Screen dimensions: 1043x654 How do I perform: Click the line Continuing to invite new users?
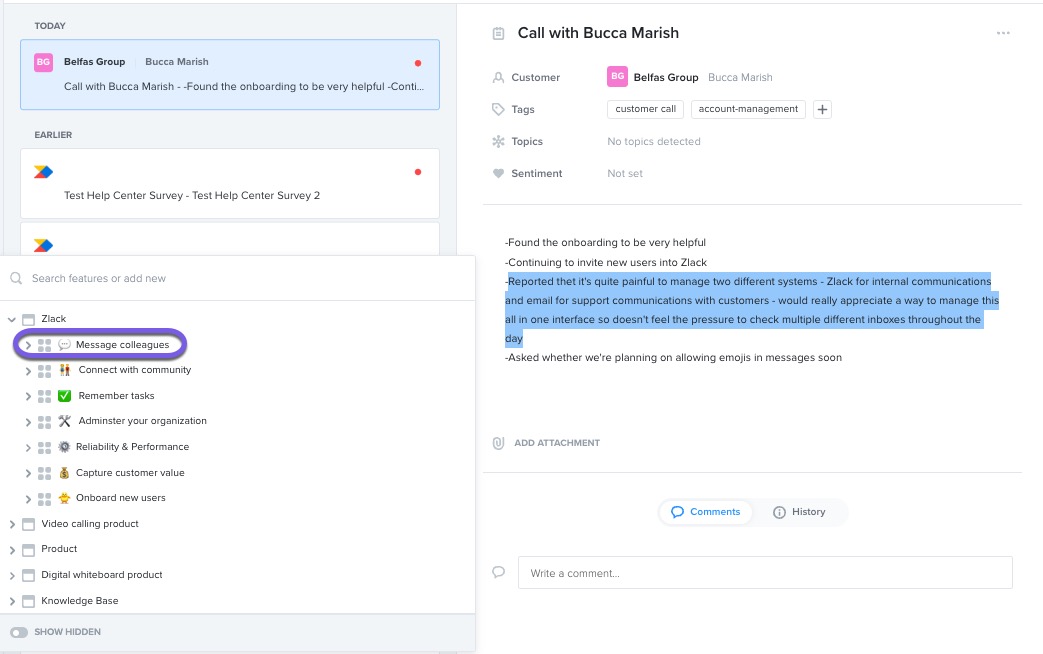(606, 262)
